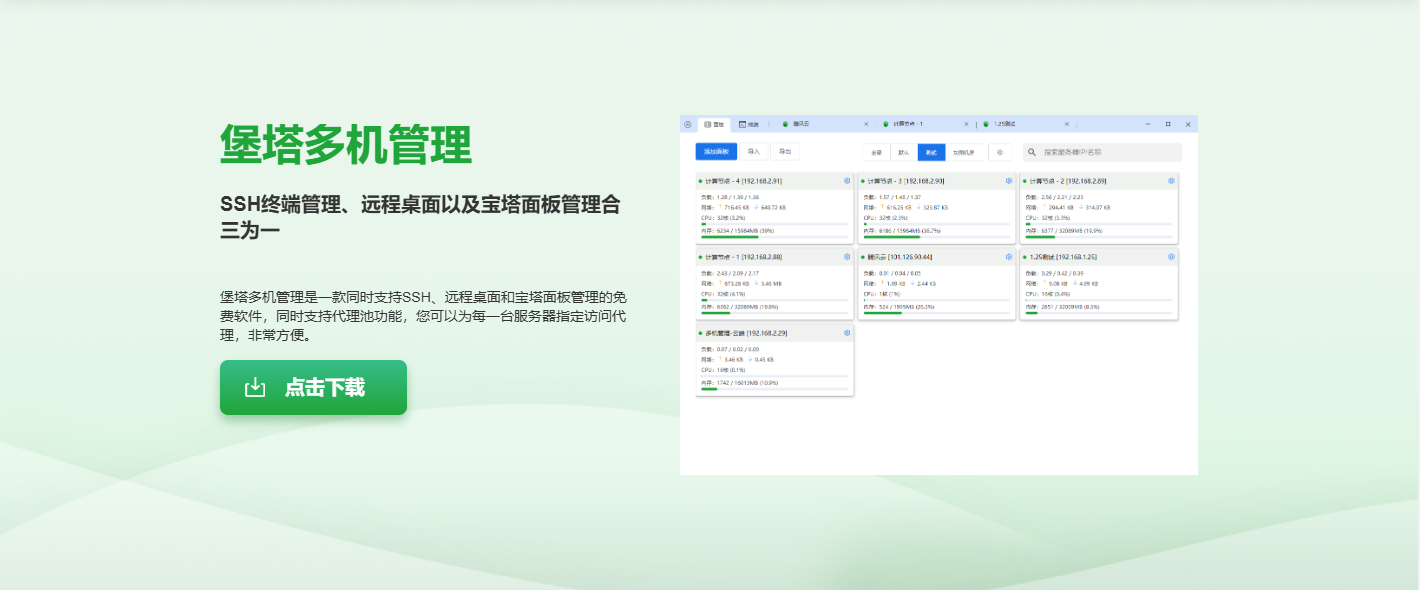This screenshot has height=590, width=1420.
Task: Switch to the 计算节点 - 1 tab
Action: 907,124
